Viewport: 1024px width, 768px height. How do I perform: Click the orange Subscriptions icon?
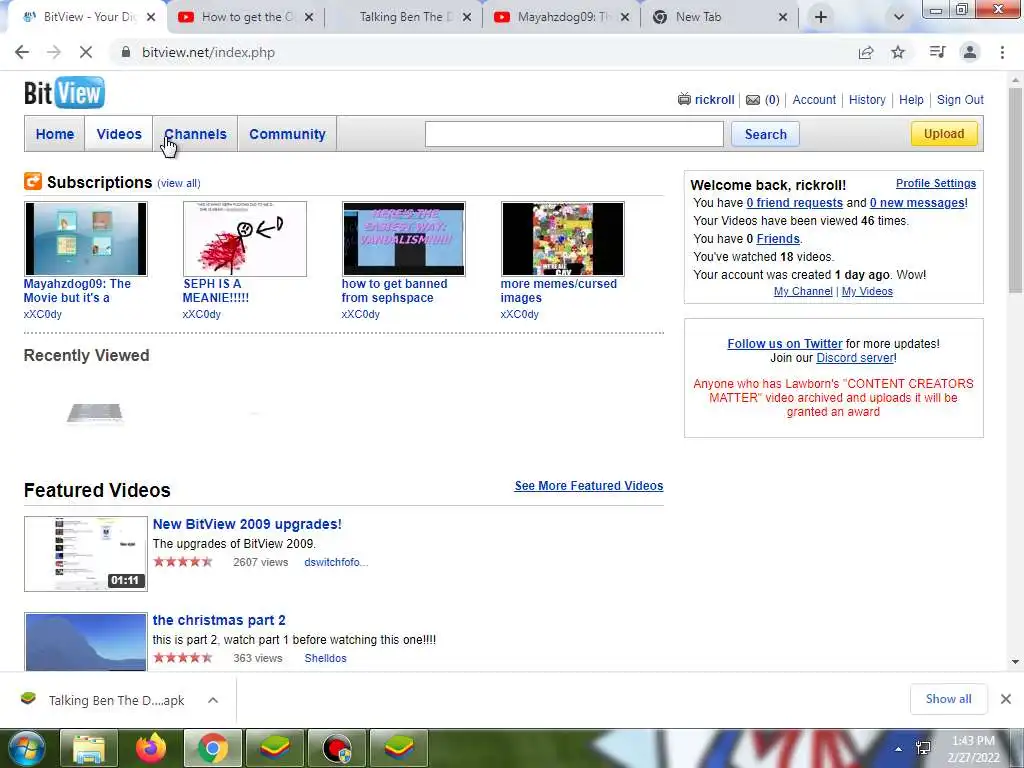coord(33,181)
